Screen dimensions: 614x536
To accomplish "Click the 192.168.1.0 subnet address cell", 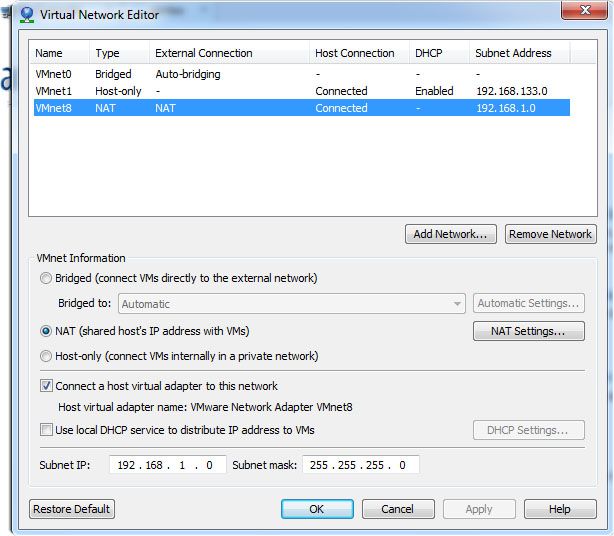I will pos(506,108).
